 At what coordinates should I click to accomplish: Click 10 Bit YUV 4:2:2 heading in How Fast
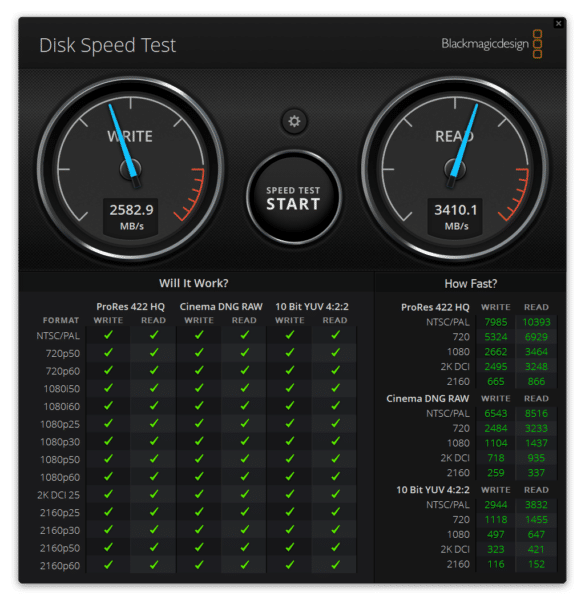[433, 490]
